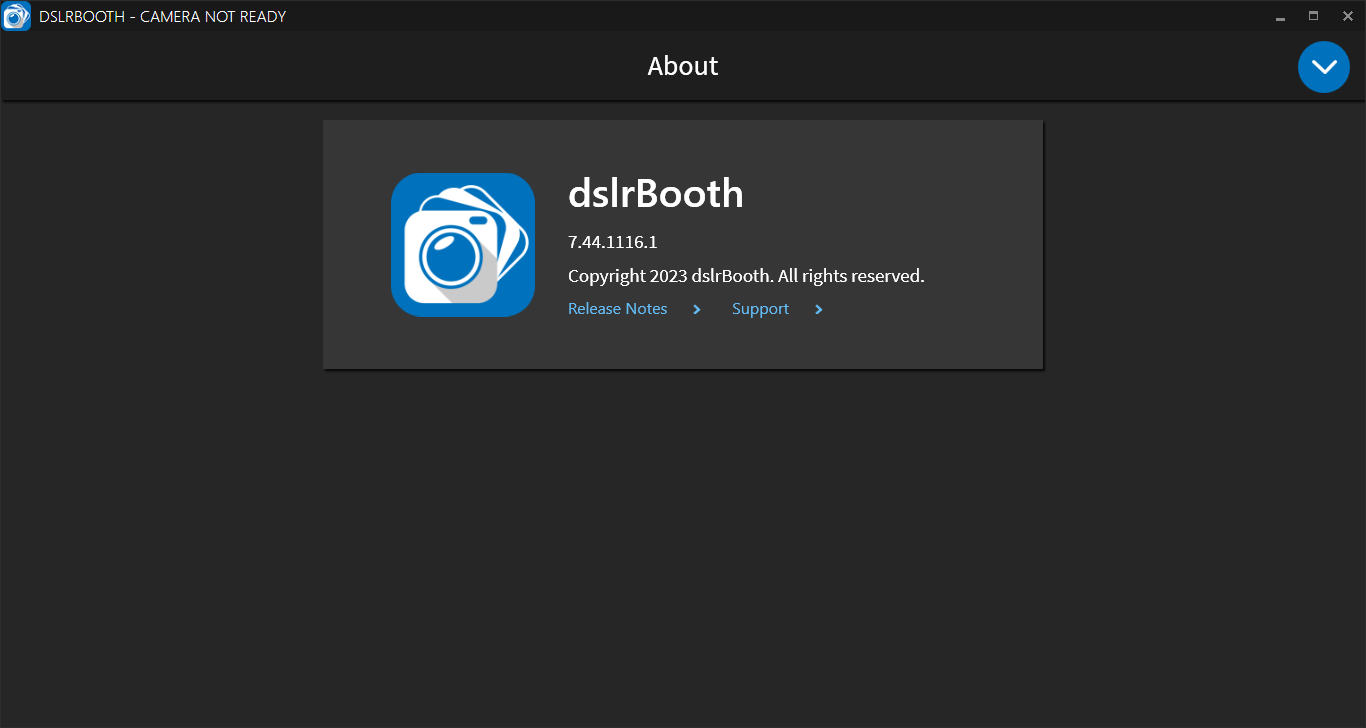Maximize the dslrBooth window
The width and height of the screenshot is (1366, 728).
(x=1314, y=16)
